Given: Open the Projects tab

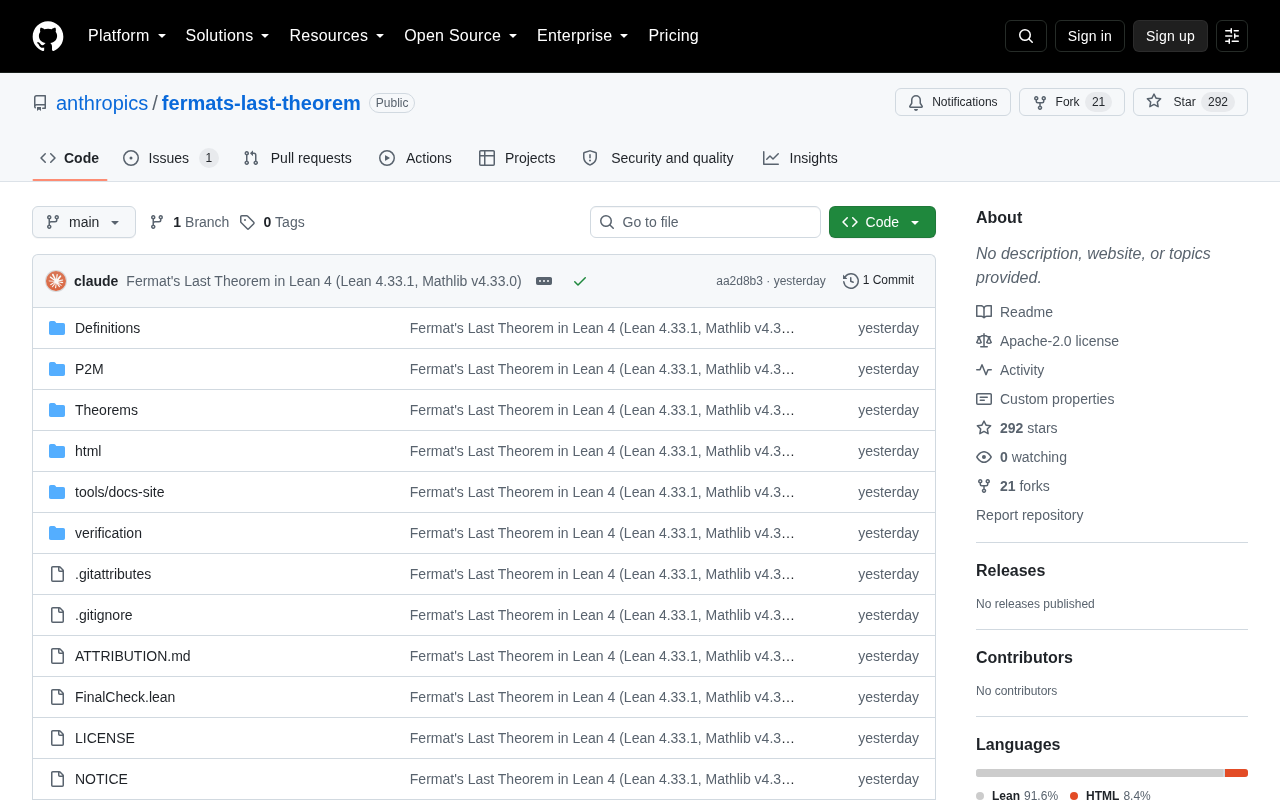Looking at the screenshot, I should click(x=517, y=158).
